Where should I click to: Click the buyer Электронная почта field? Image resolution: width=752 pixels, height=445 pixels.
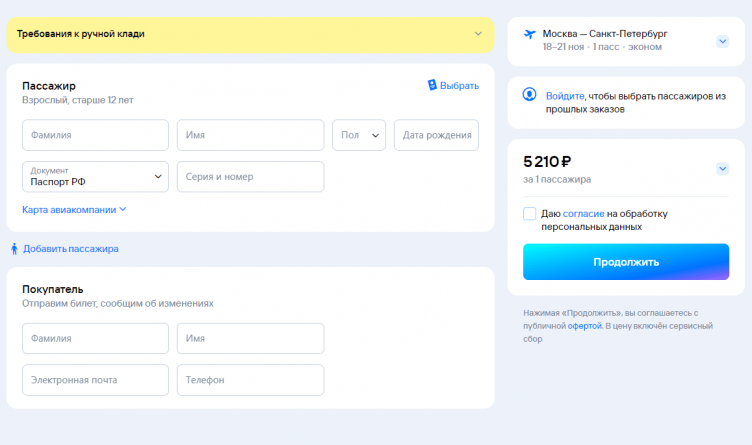(x=95, y=380)
